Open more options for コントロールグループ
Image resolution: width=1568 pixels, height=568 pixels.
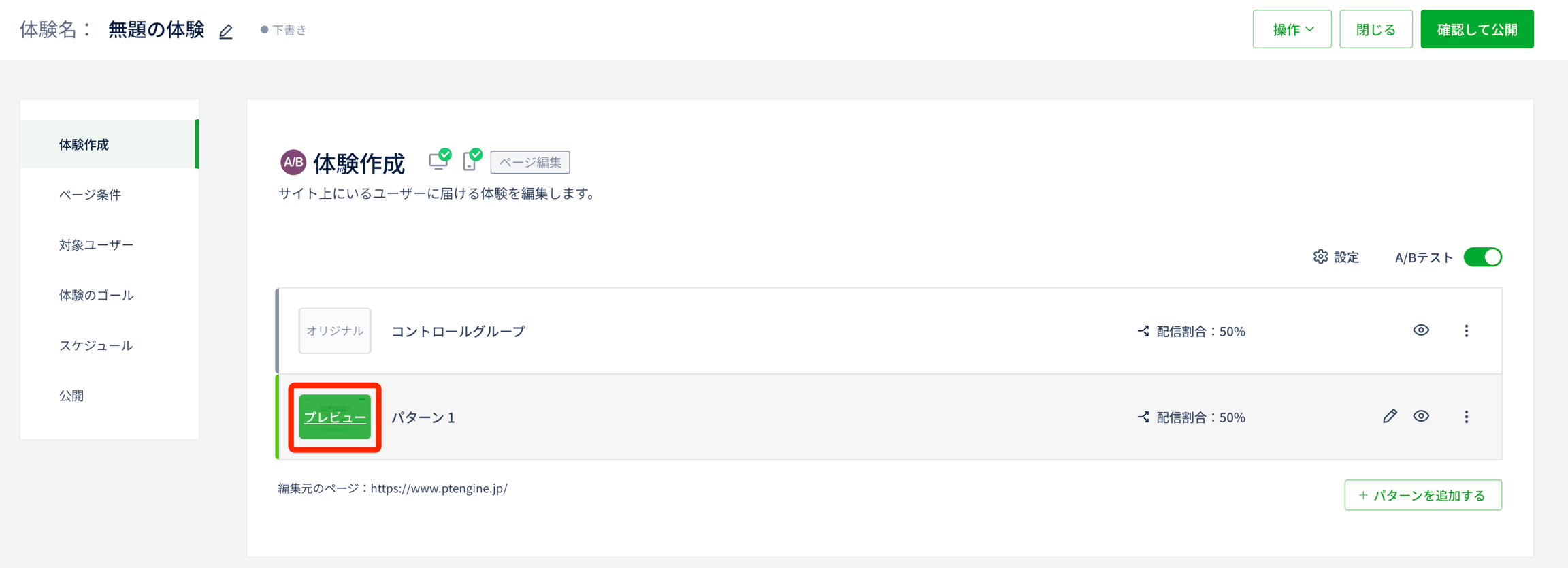point(1467,331)
